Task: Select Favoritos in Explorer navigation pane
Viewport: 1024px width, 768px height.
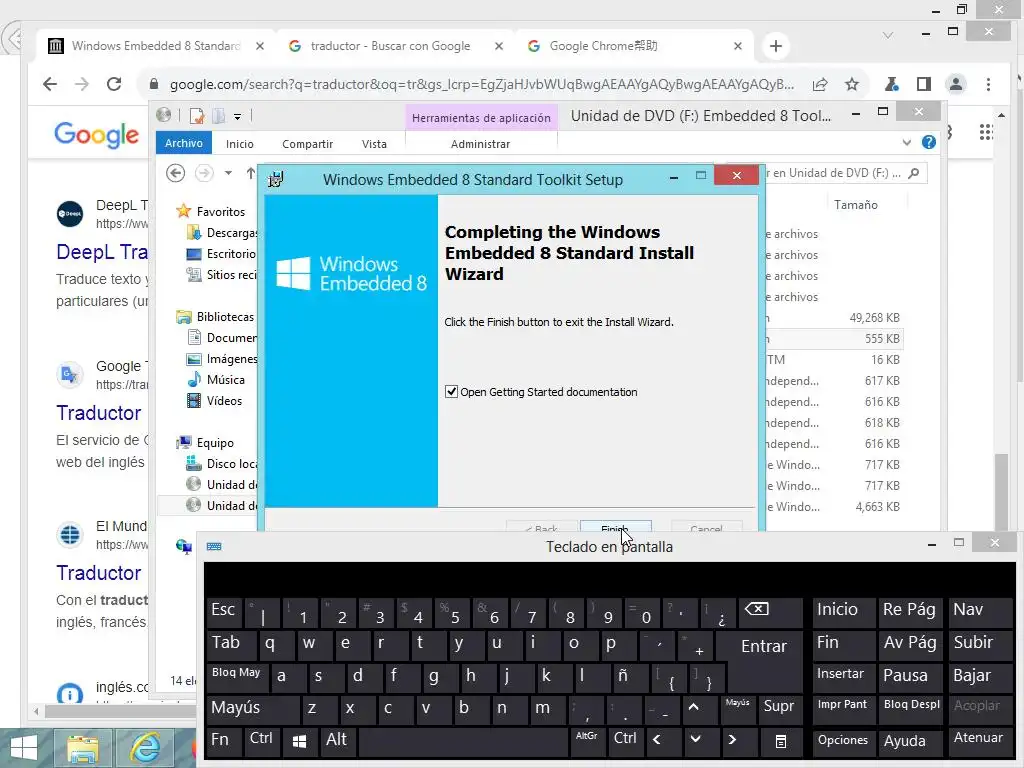Action: [221, 212]
